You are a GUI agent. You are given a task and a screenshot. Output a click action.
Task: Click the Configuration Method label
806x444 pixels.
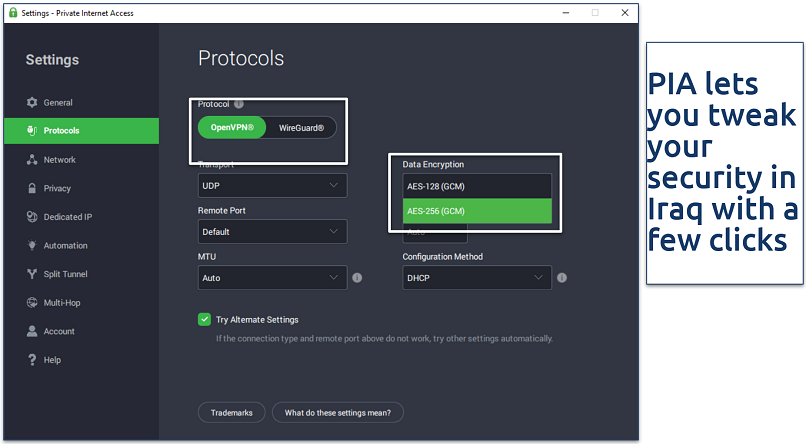[x=443, y=256]
